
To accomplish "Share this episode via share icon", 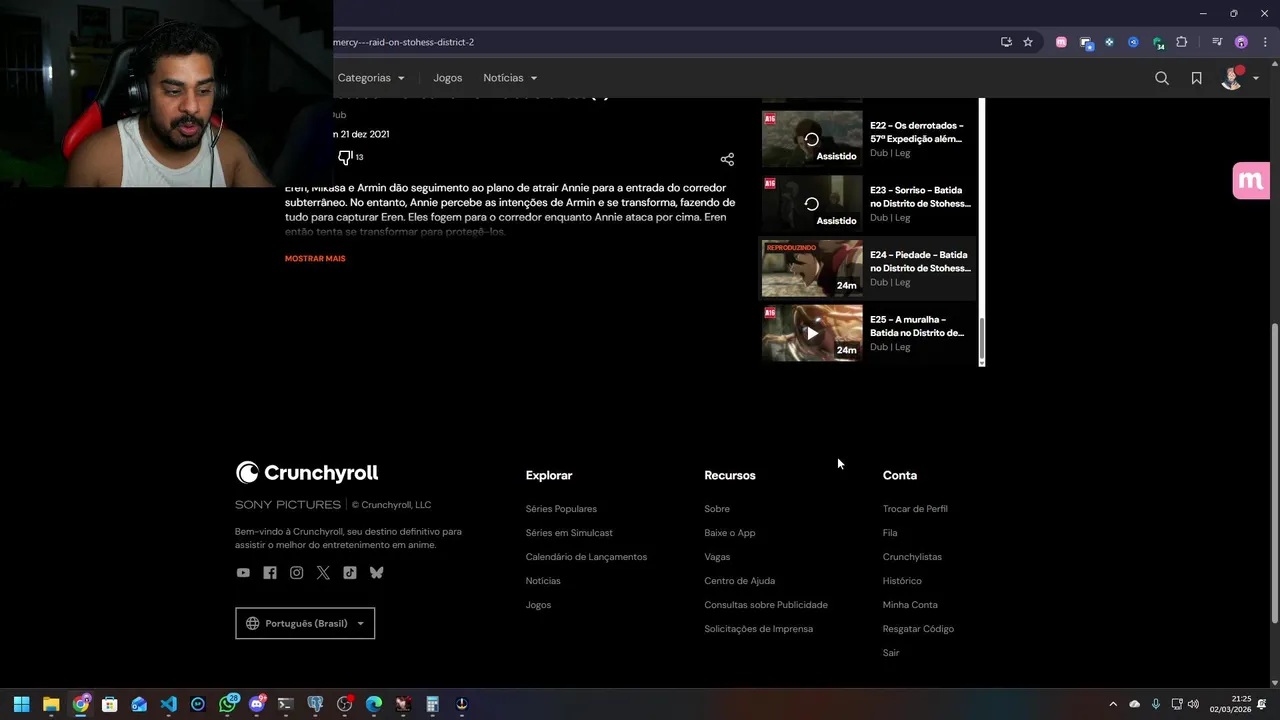I will (727, 159).
